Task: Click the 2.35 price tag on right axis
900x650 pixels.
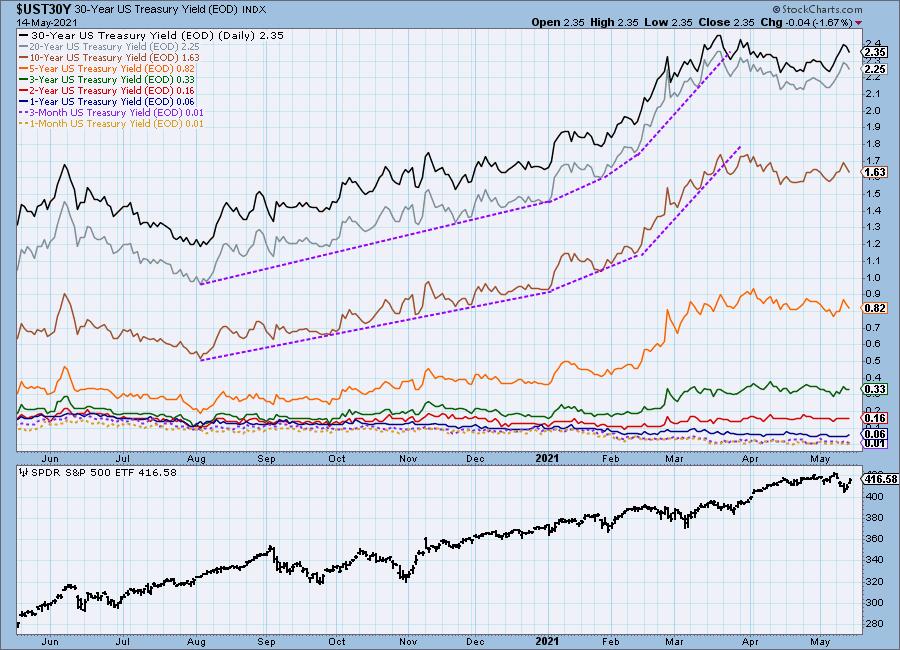Action: [x=875, y=52]
